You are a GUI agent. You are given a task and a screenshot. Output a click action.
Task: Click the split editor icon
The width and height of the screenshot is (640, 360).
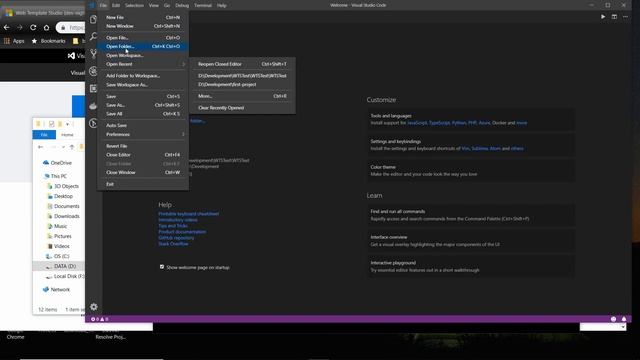click(x=614, y=17)
